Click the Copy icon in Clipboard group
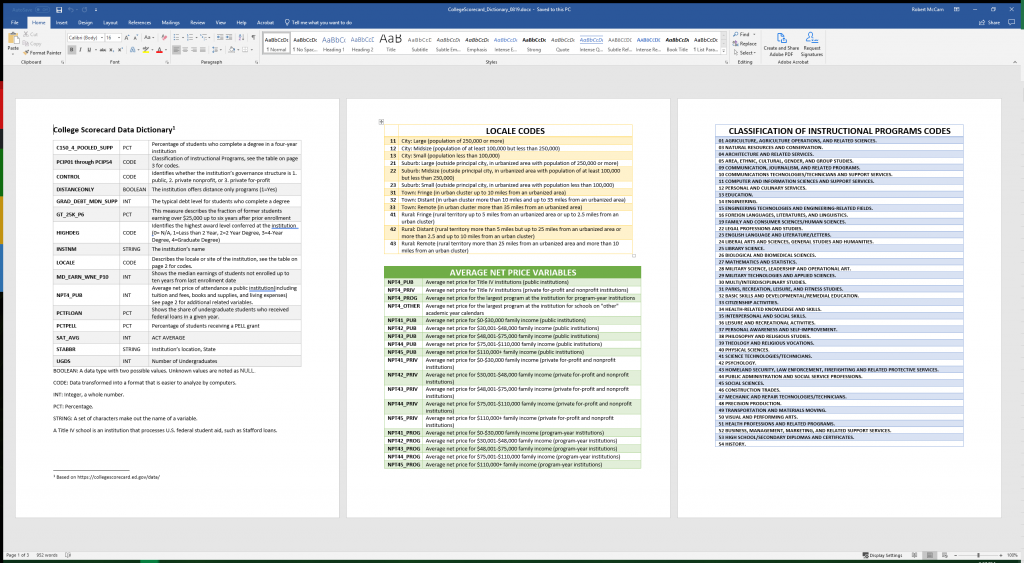Image resolution: width=1024 pixels, height=563 pixels. [25, 43]
